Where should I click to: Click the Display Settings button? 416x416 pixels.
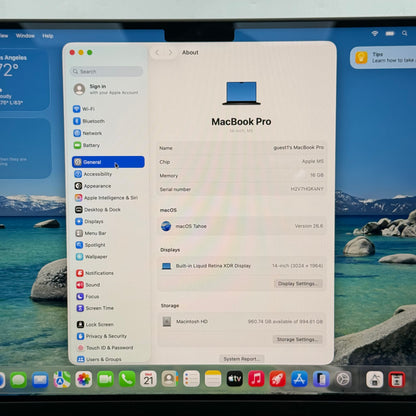pyautogui.click(x=298, y=284)
